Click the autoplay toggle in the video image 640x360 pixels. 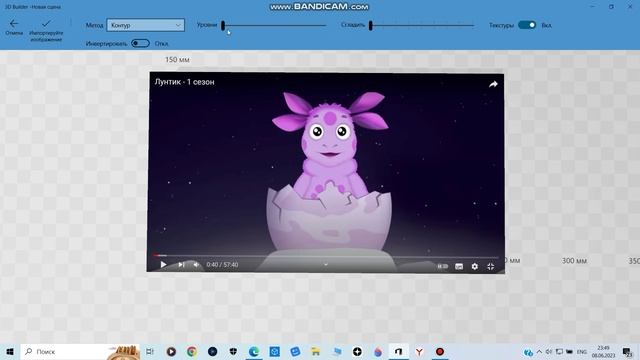point(442,266)
